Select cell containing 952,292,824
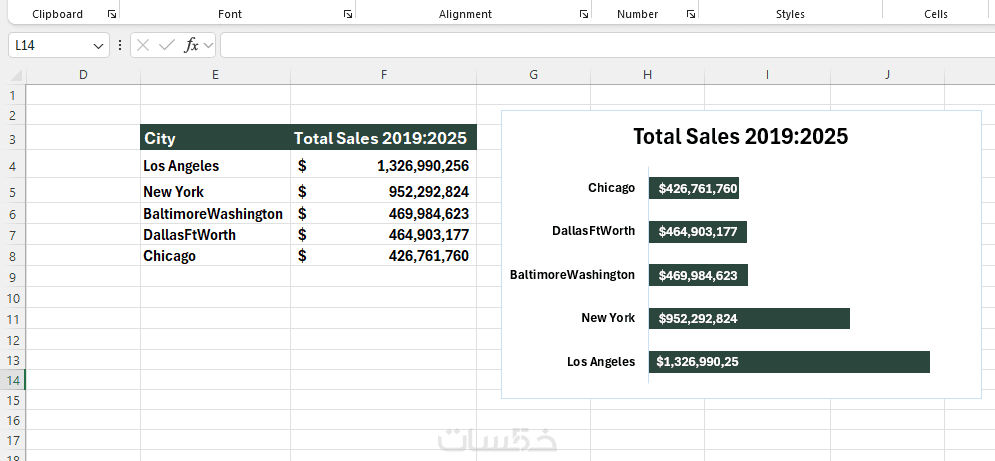The height and width of the screenshot is (461, 995). click(384, 192)
